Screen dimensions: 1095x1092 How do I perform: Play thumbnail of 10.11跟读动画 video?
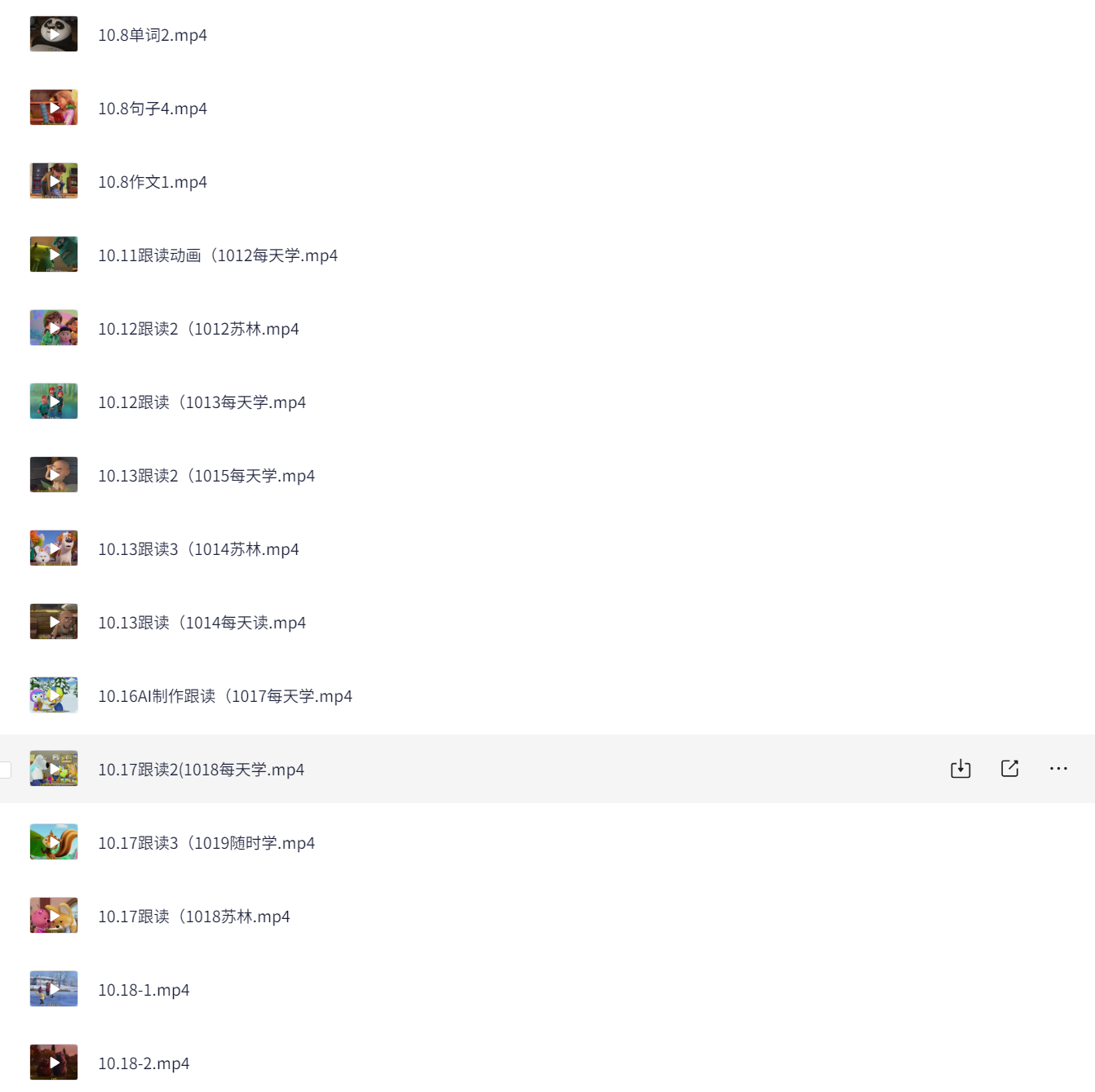point(54,255)
